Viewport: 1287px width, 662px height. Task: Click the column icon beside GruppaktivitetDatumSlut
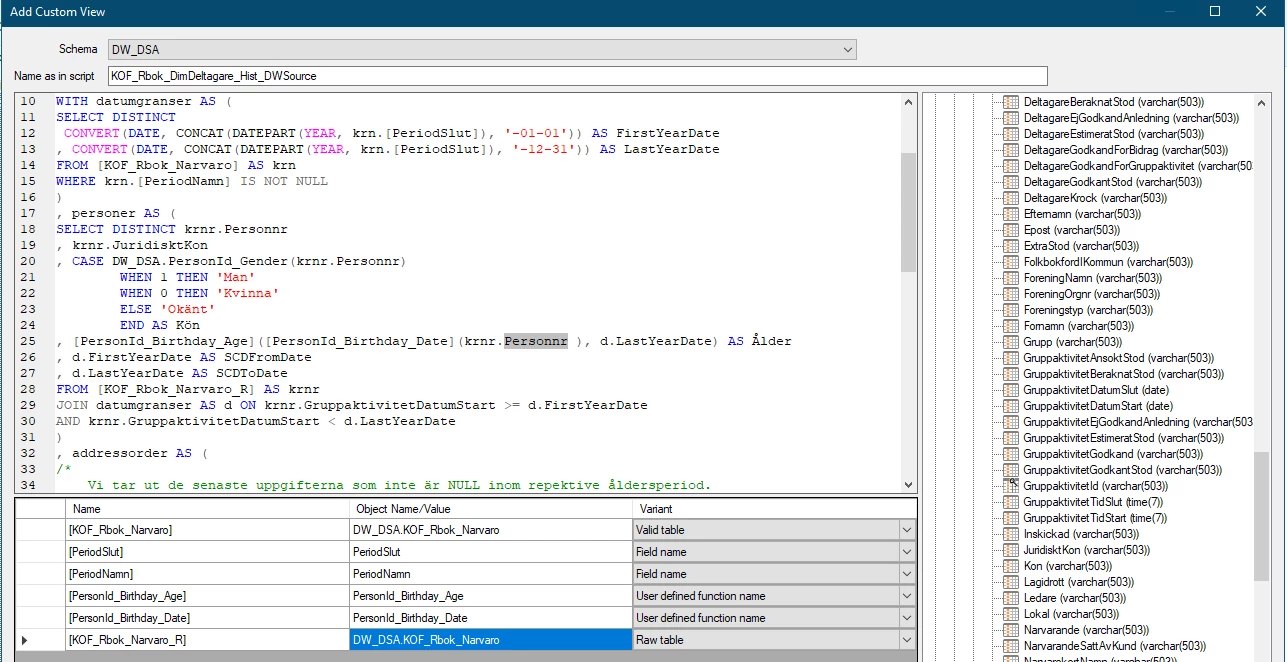pos(1011,390)
